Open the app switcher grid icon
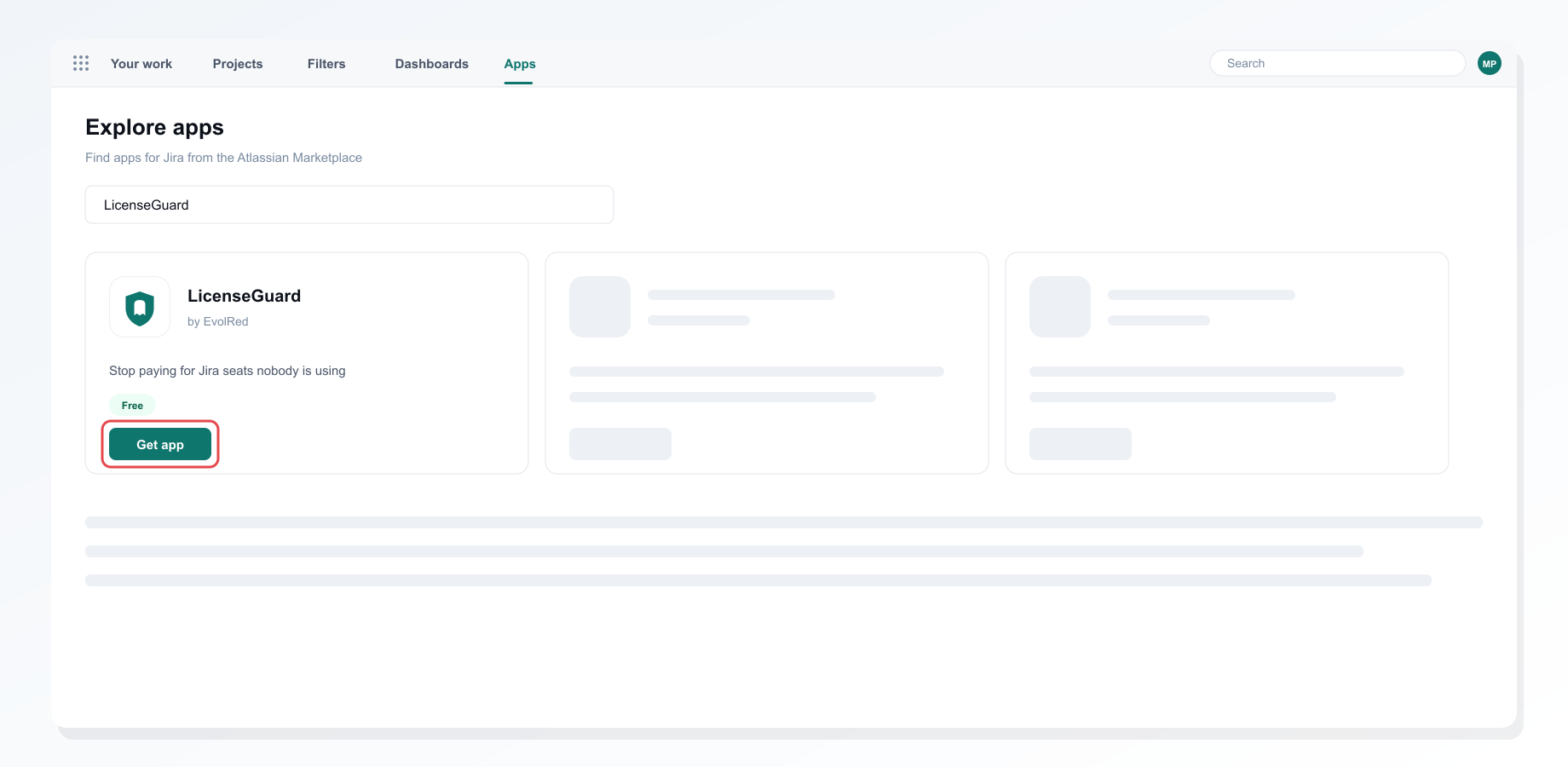Screen dimensions: 1568x767 click(81, 63)
